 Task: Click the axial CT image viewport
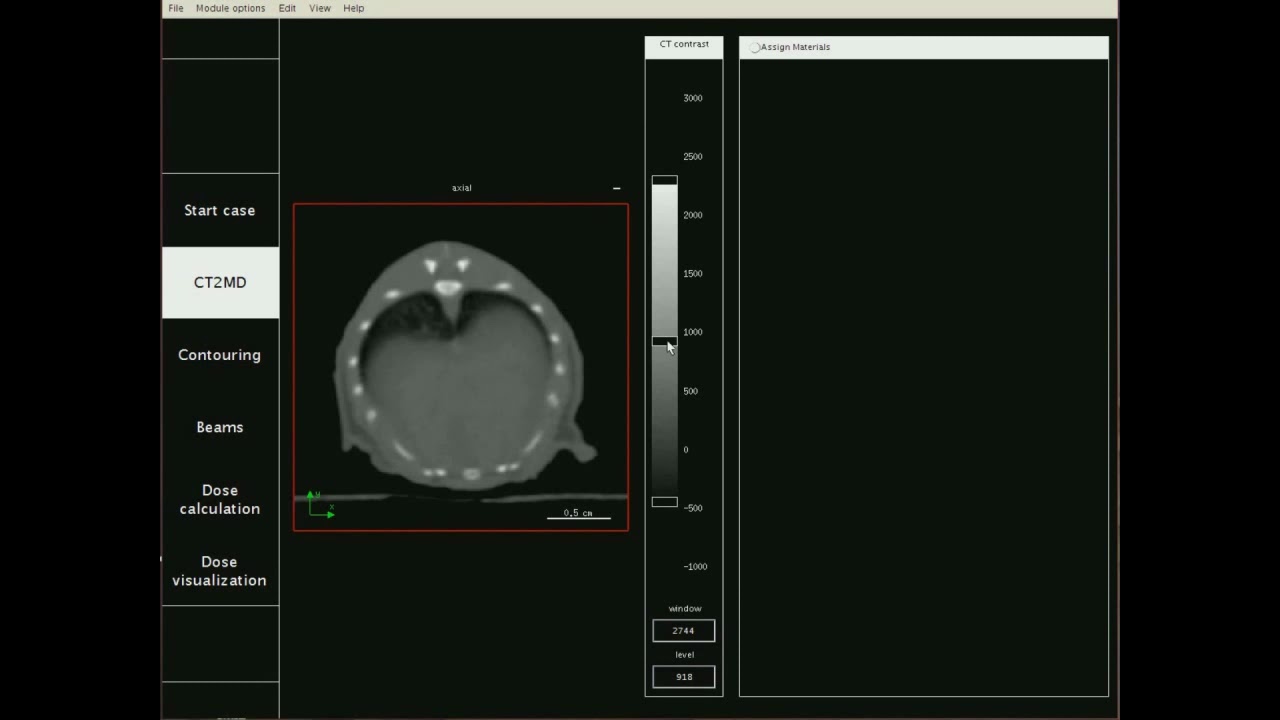[x=461, y=367]
